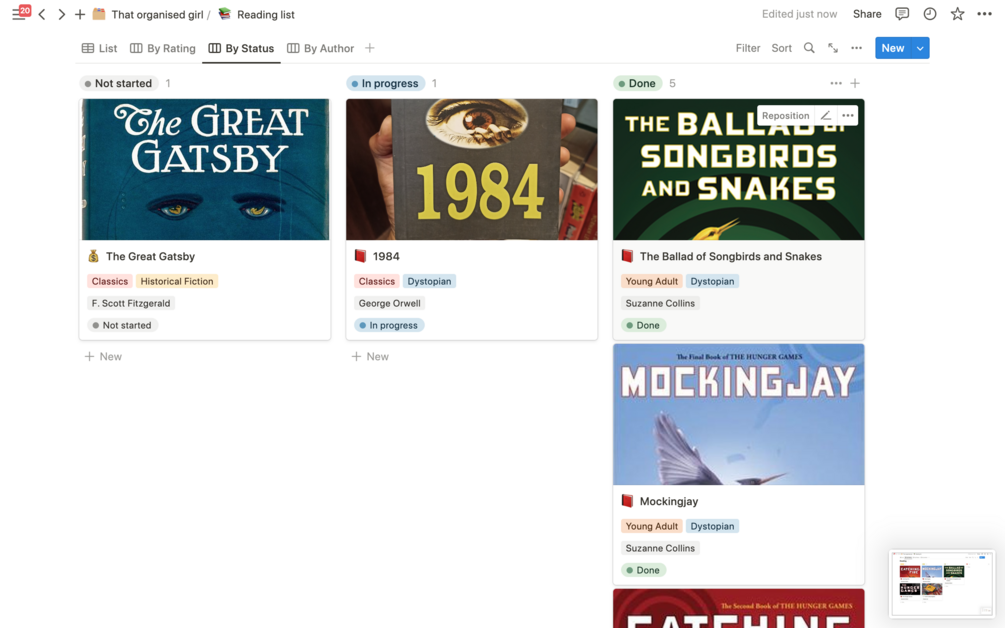Select By Status view tab
The height and width of the screenshot is (628, 1005).
(241, 48)
